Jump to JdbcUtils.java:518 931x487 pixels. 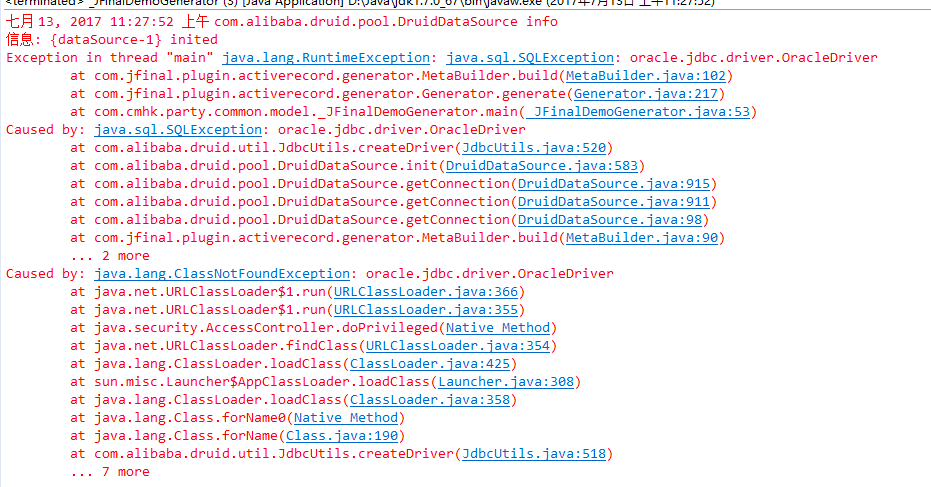(x=534, y=454)
